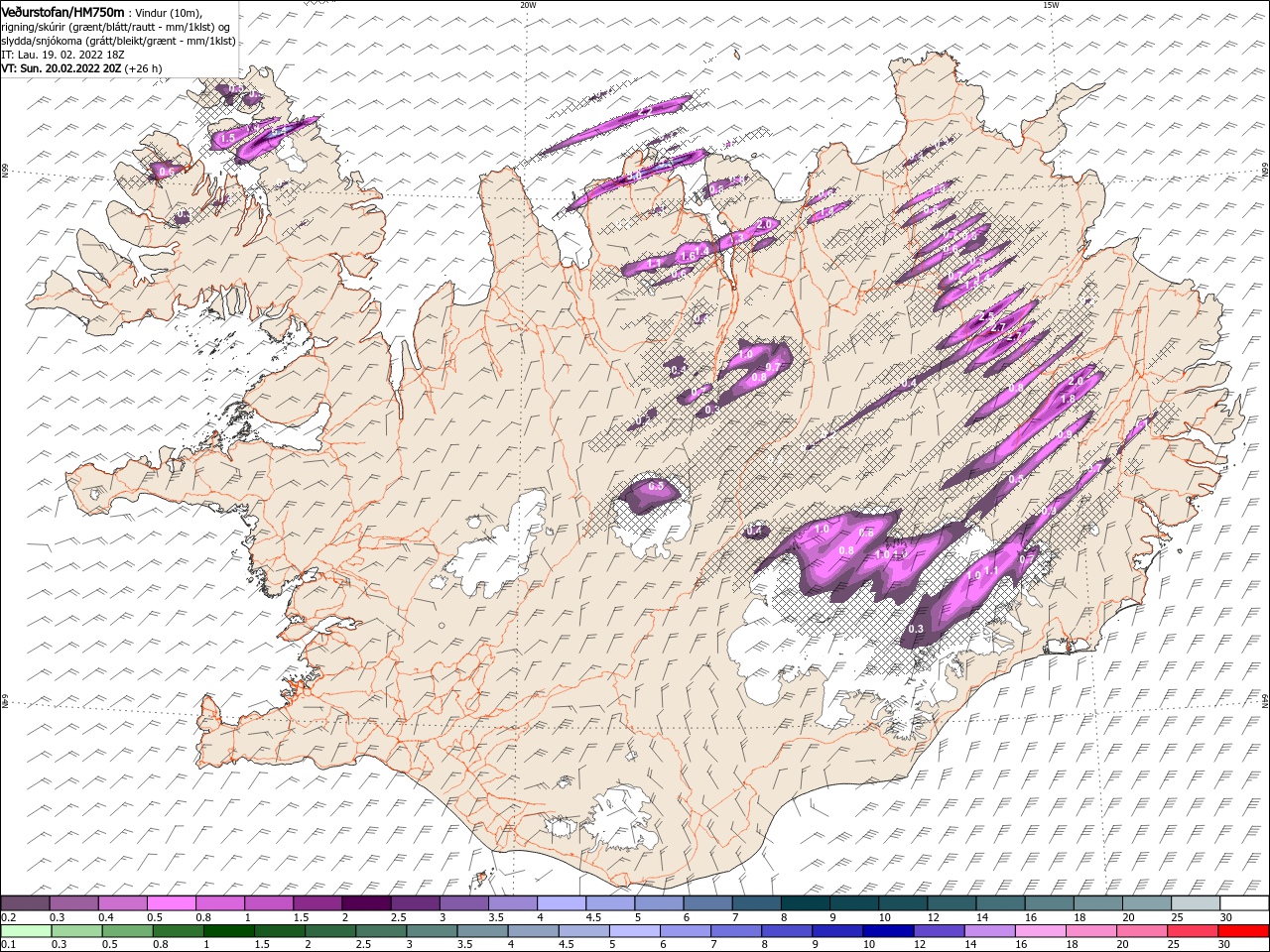
Task: Click the 'rigning/skúrir' legend description line
Action: click(115, 26)
